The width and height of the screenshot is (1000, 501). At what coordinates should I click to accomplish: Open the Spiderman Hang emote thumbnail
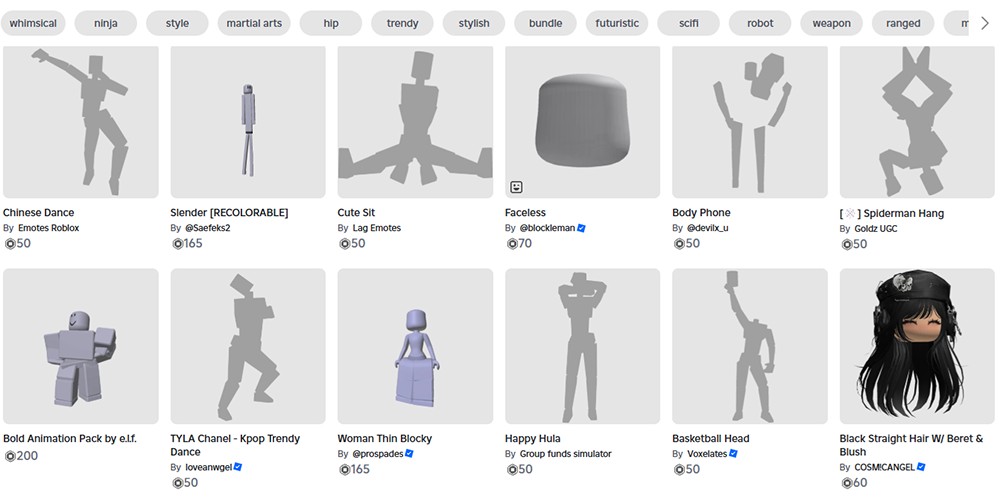pyautogui.click(x=917, y=121)
